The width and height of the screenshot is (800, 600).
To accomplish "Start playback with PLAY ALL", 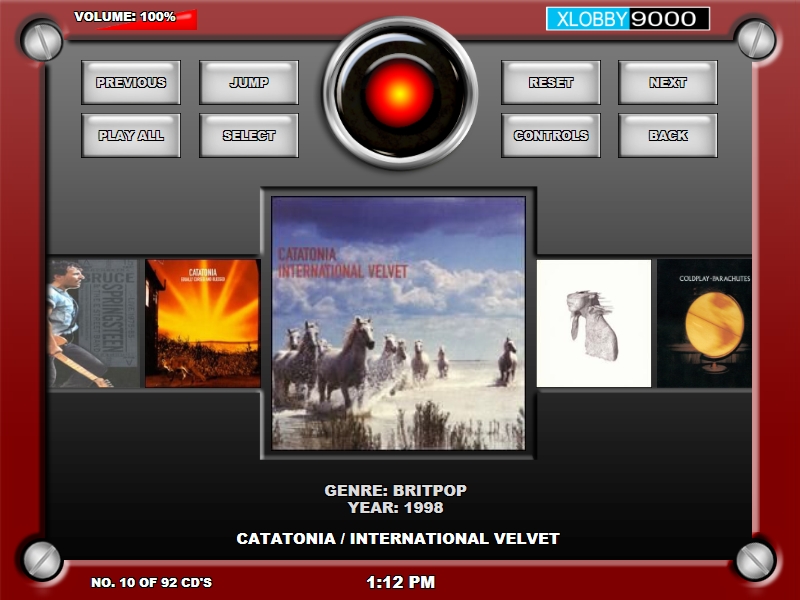I will pos(131,135).
